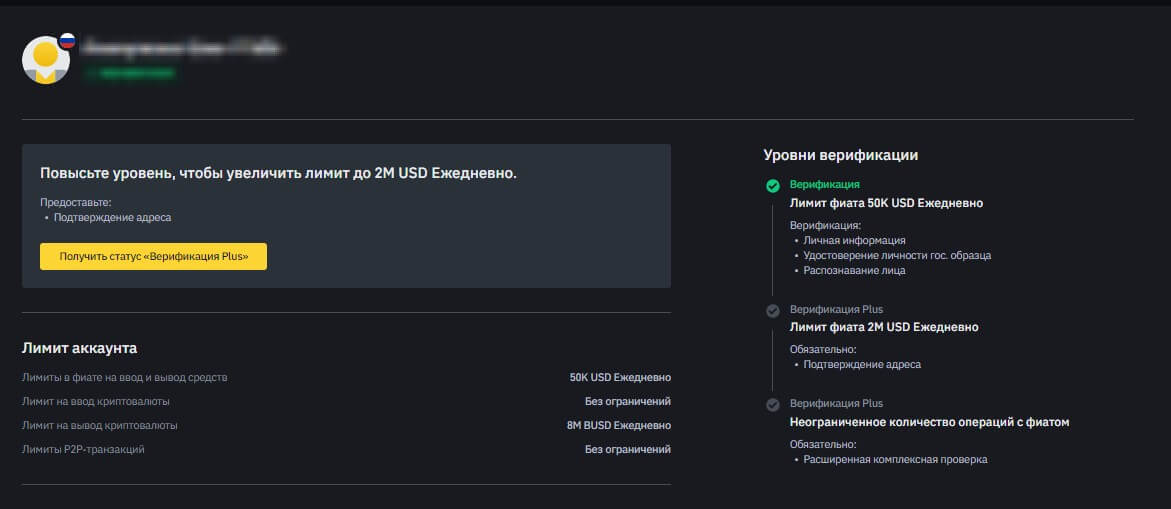Click "Неограниченное количество операций с фиатом" heading
1171x509 pixels.
(x=929, y=422)
